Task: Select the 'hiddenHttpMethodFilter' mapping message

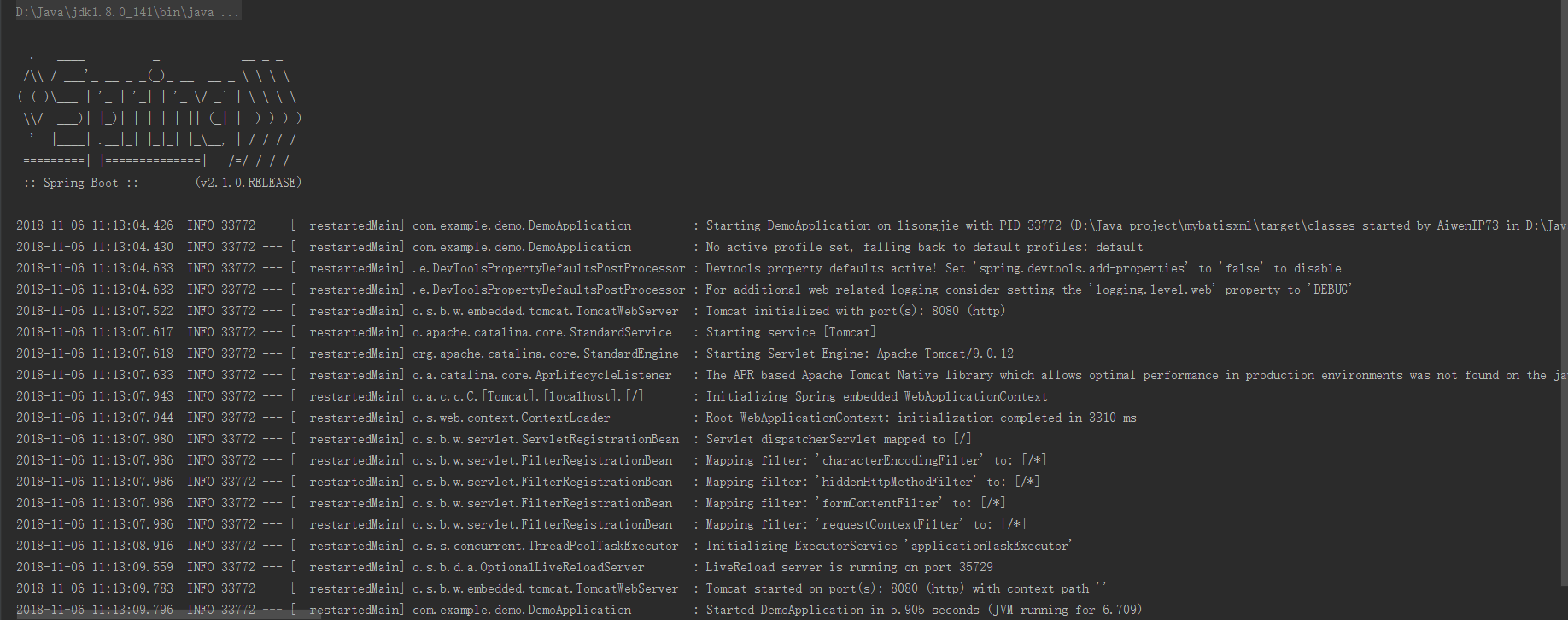Action: [x=873, y=482]
